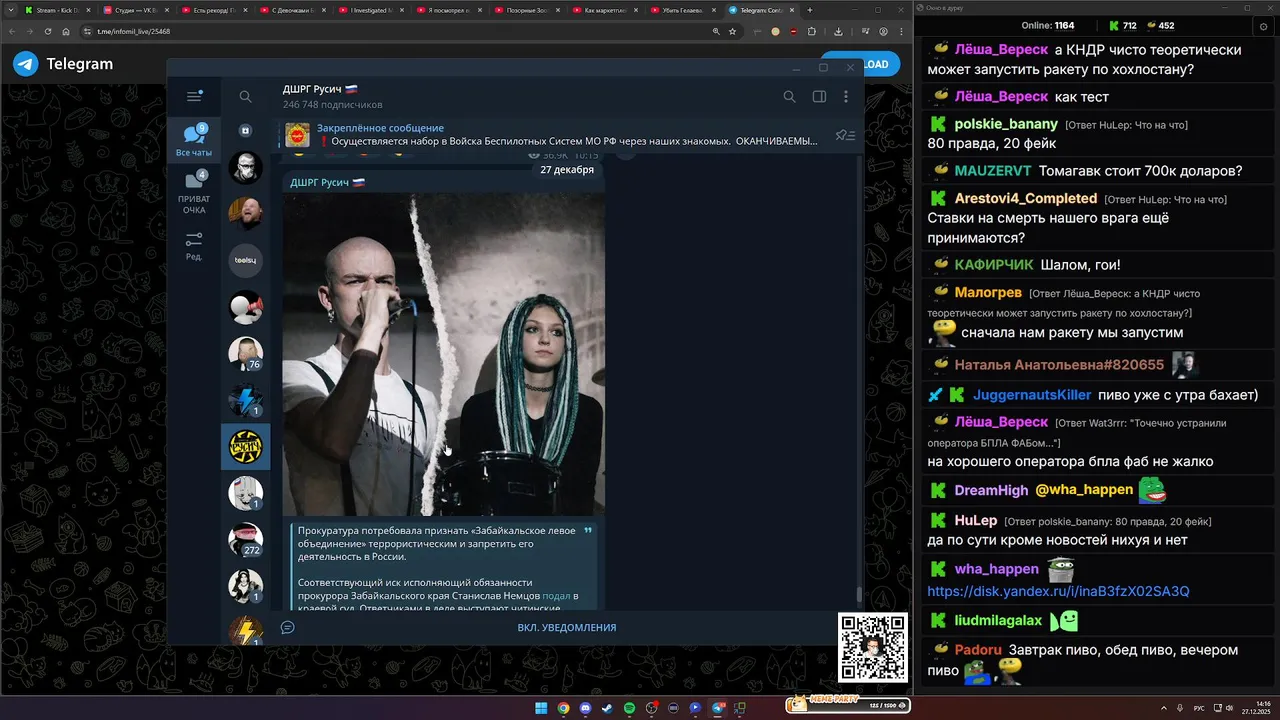Open Discord from the taskbar
The image size is (1280, 720).
585,708
